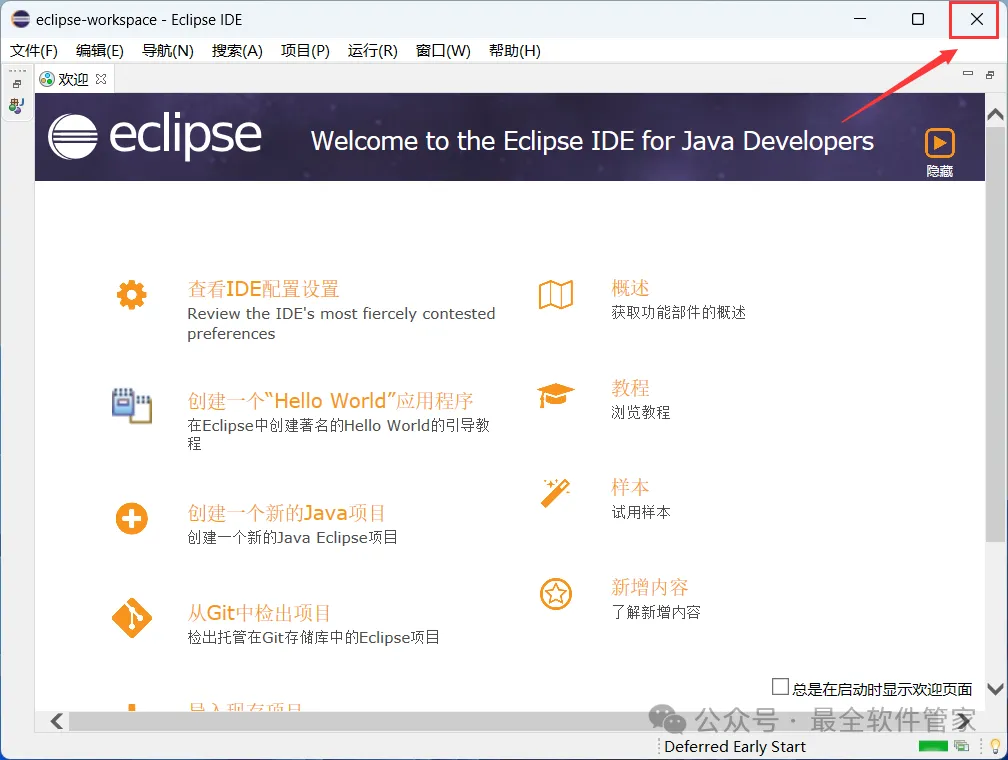The height and width of the screenshot is (760, 1008).
Task: Click the 隐藏 workbench play icon
Action: coord(939,143)
